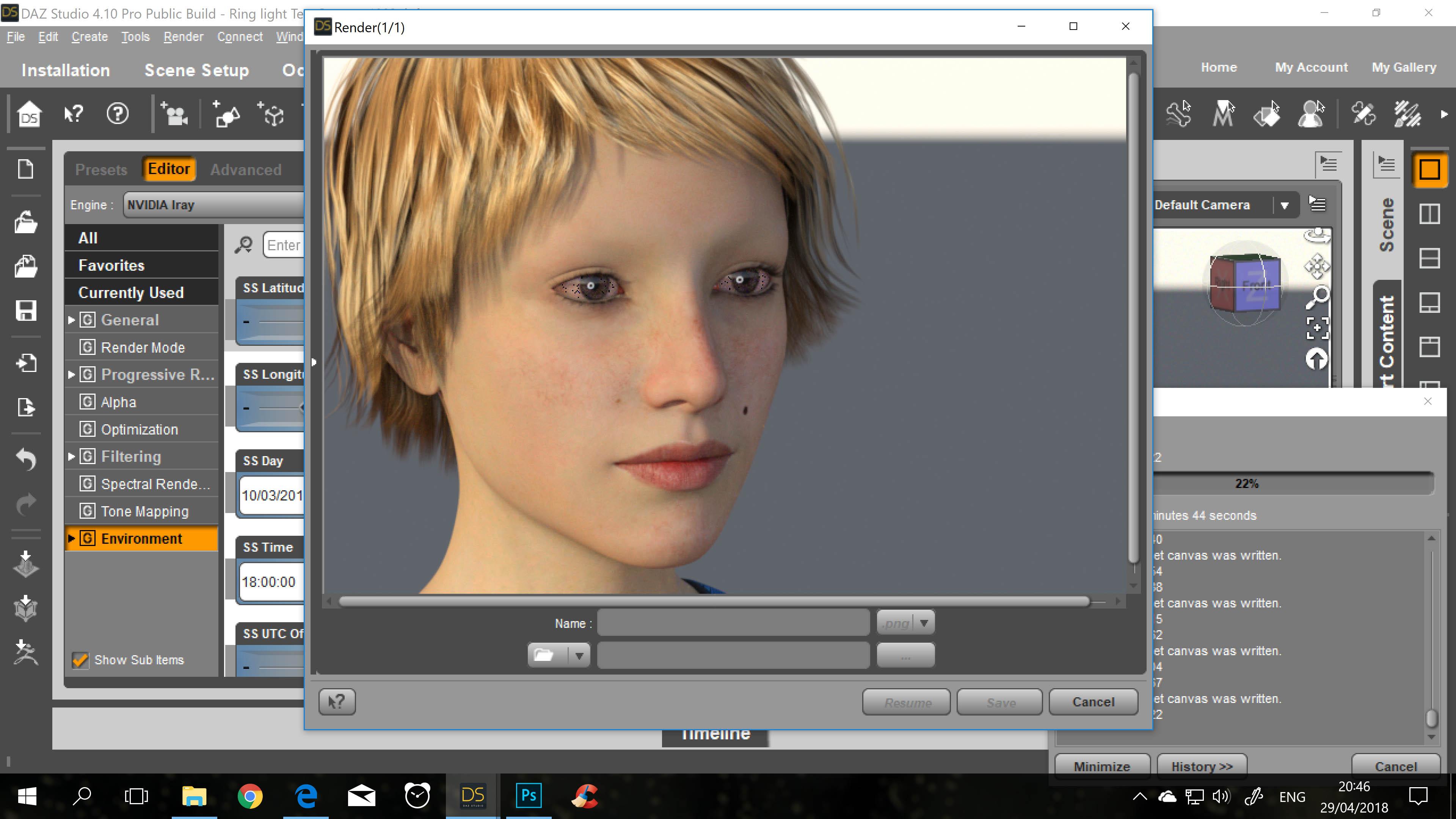Open the Render menu
The image size is (1456, 819).
point(182,37)
